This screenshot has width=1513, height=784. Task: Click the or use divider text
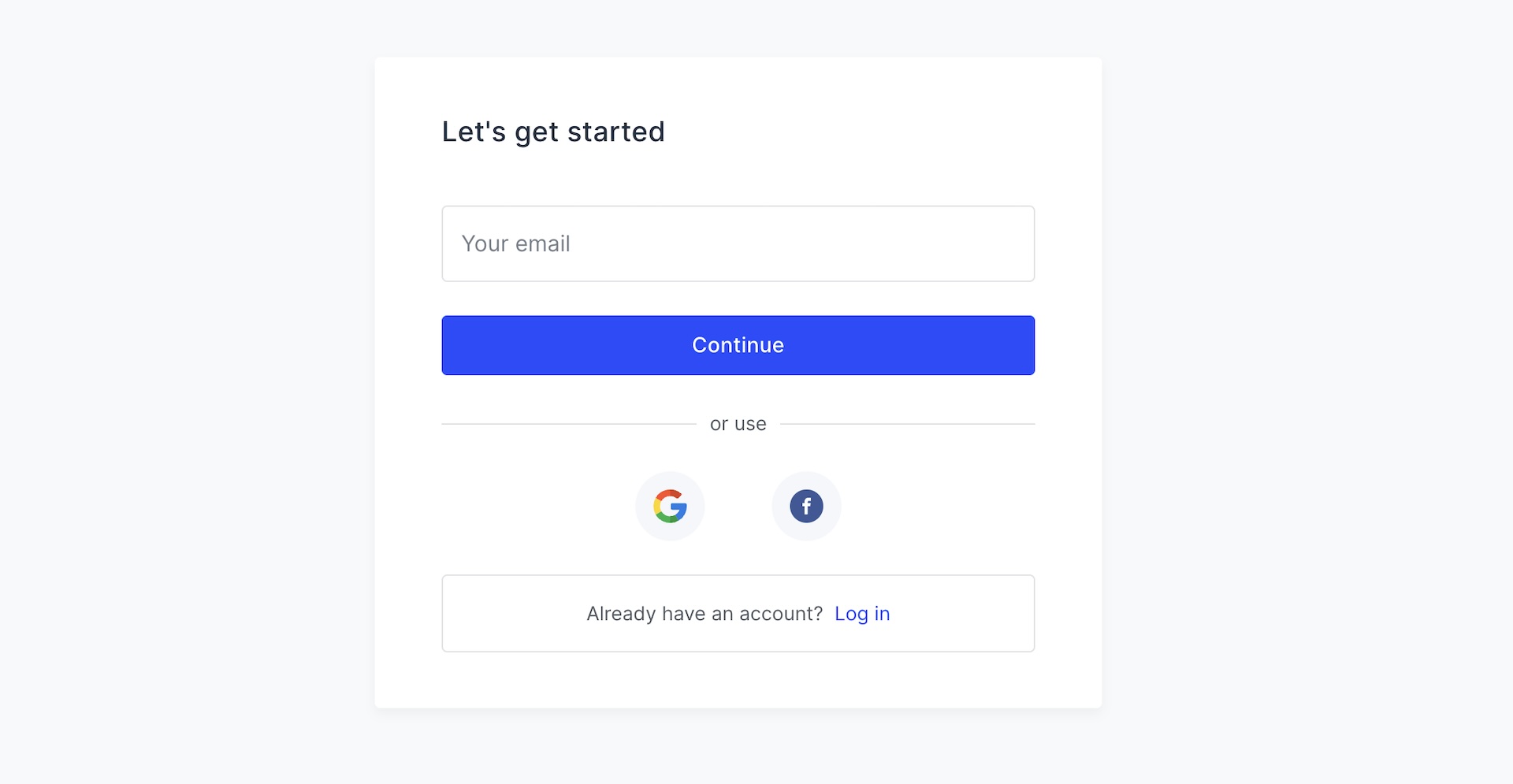click(738, 424)
